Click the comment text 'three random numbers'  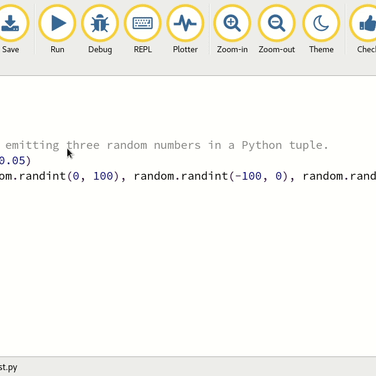(133, 145)
